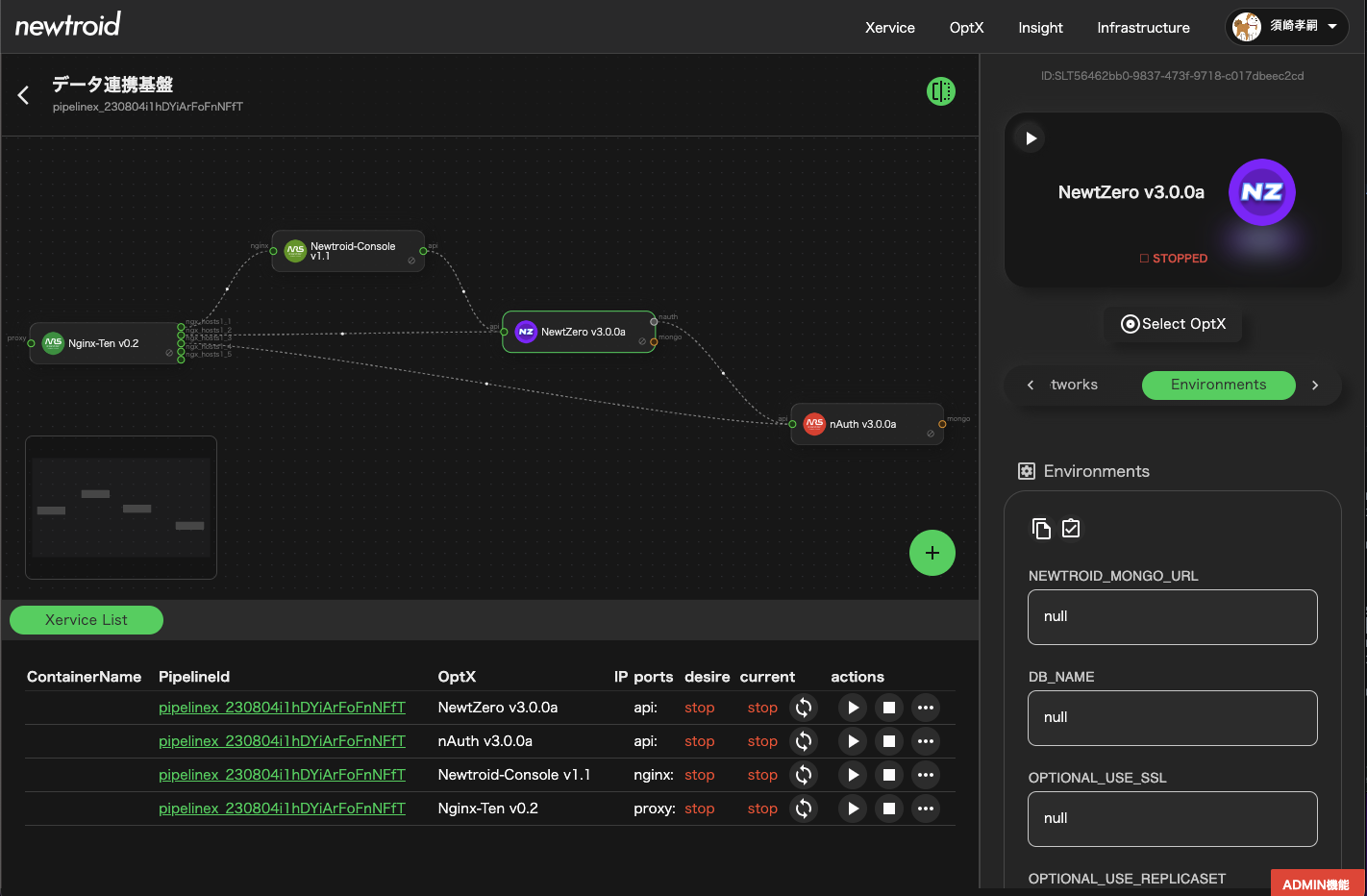The image size is (1367, 896).
Task: Open more options for Nginx-Ten v0.2 row
Action: point(926,809)
